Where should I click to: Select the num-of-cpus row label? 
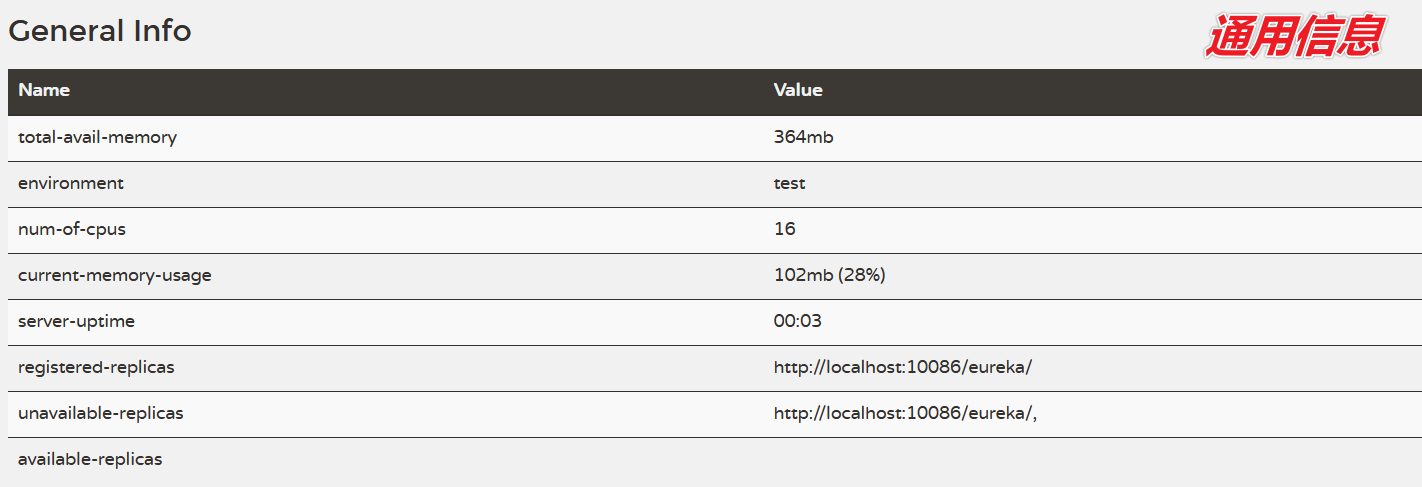72,229
